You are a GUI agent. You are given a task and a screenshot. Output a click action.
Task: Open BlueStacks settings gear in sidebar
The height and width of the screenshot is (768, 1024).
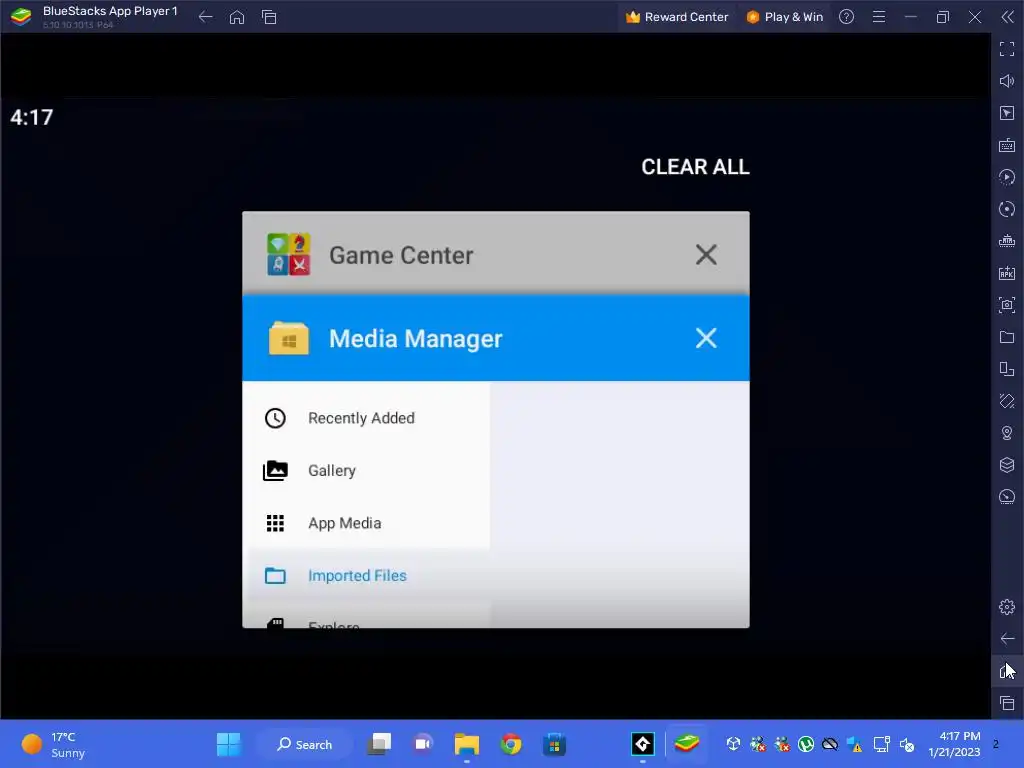point(1006,607)
